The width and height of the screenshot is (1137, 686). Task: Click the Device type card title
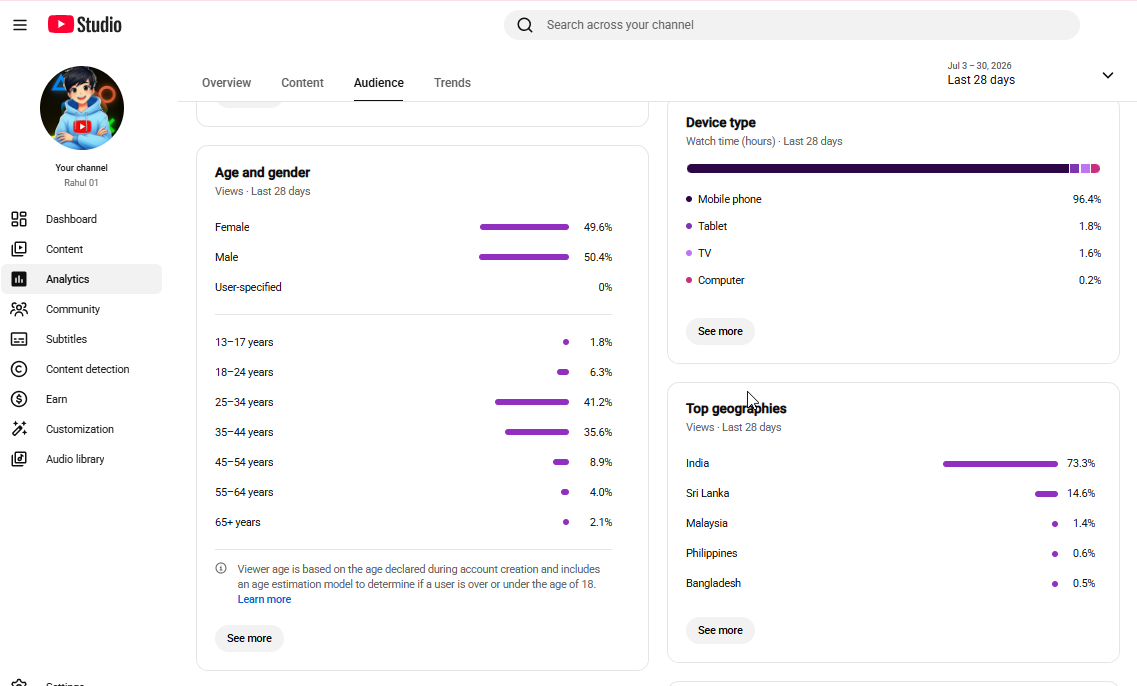point(721,123)
